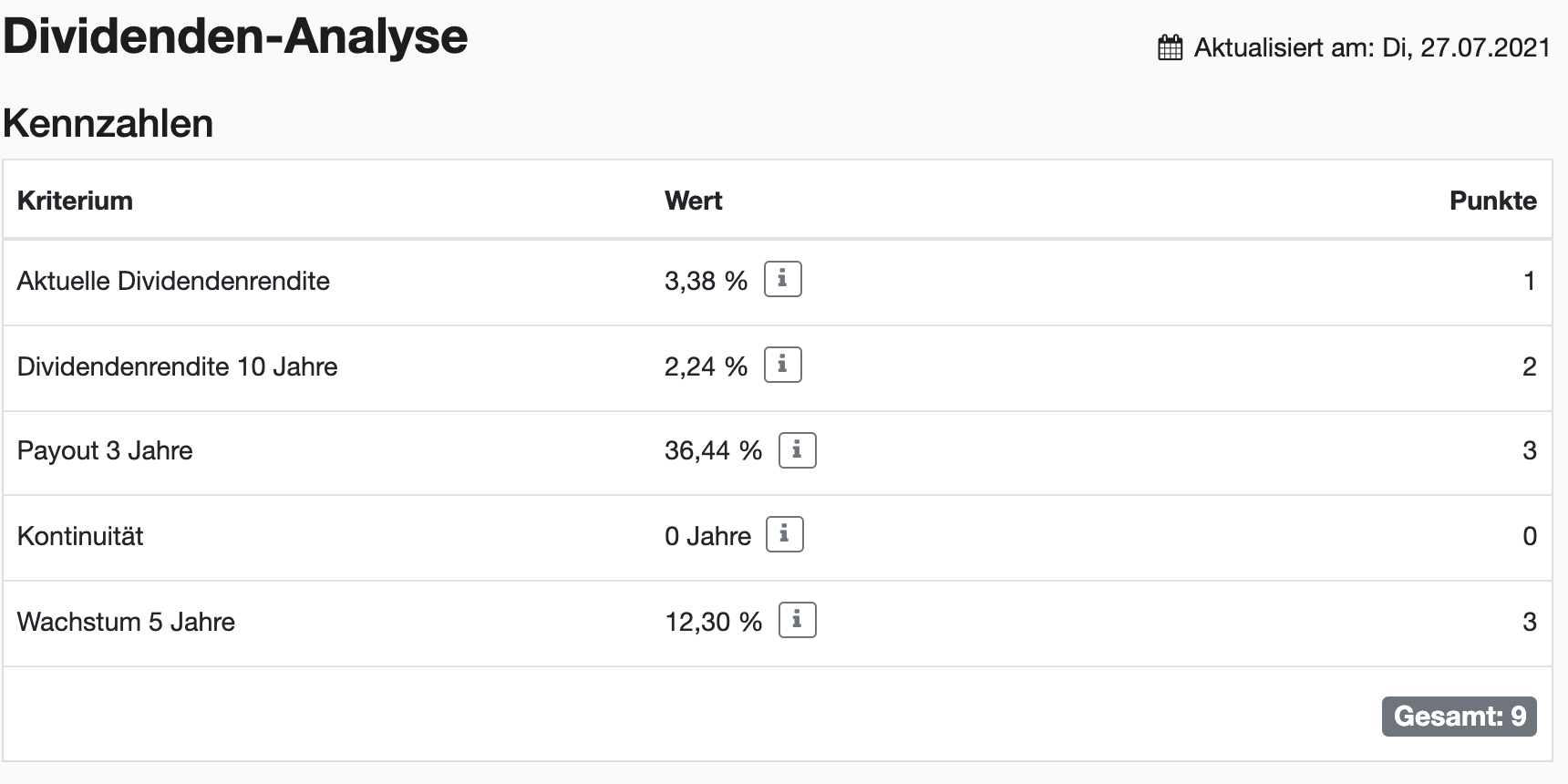1568x784 pixels.
Task: Select the Punkte column header
Action: coord(1493,201)
